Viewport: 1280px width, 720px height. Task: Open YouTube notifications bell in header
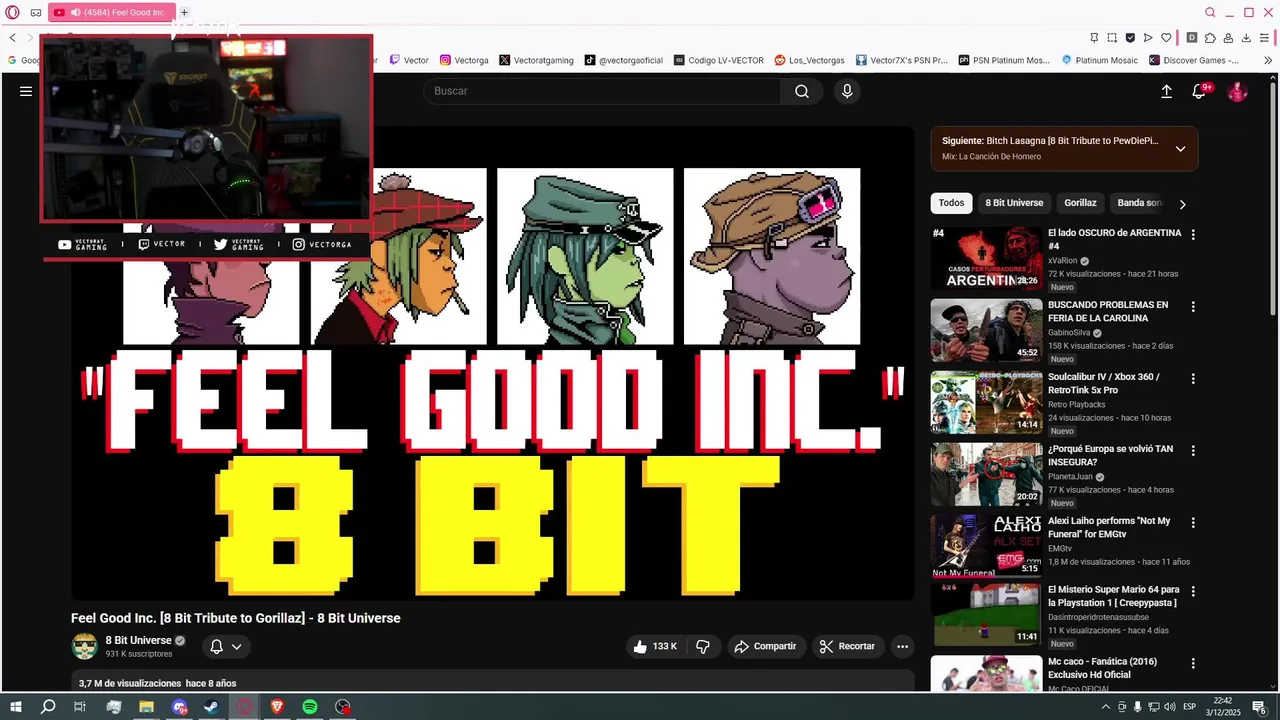click(x=1199, y=91)
